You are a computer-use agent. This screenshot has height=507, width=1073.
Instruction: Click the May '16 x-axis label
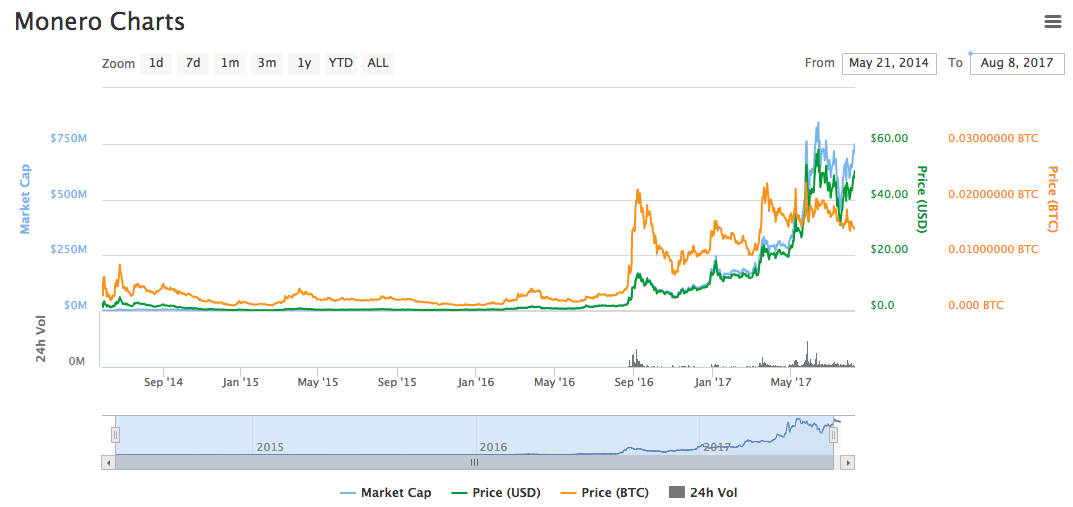[x=555, y=382]
